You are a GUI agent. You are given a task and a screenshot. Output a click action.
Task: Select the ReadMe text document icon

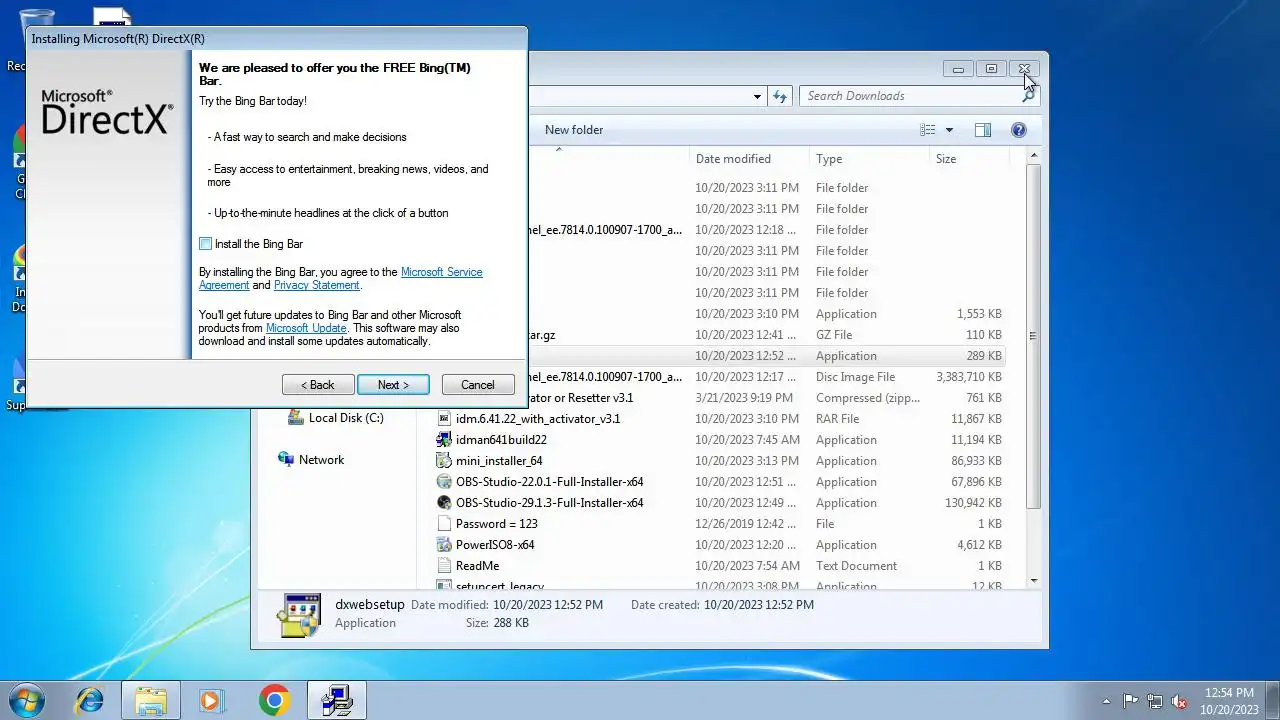(x=445, y=566)
